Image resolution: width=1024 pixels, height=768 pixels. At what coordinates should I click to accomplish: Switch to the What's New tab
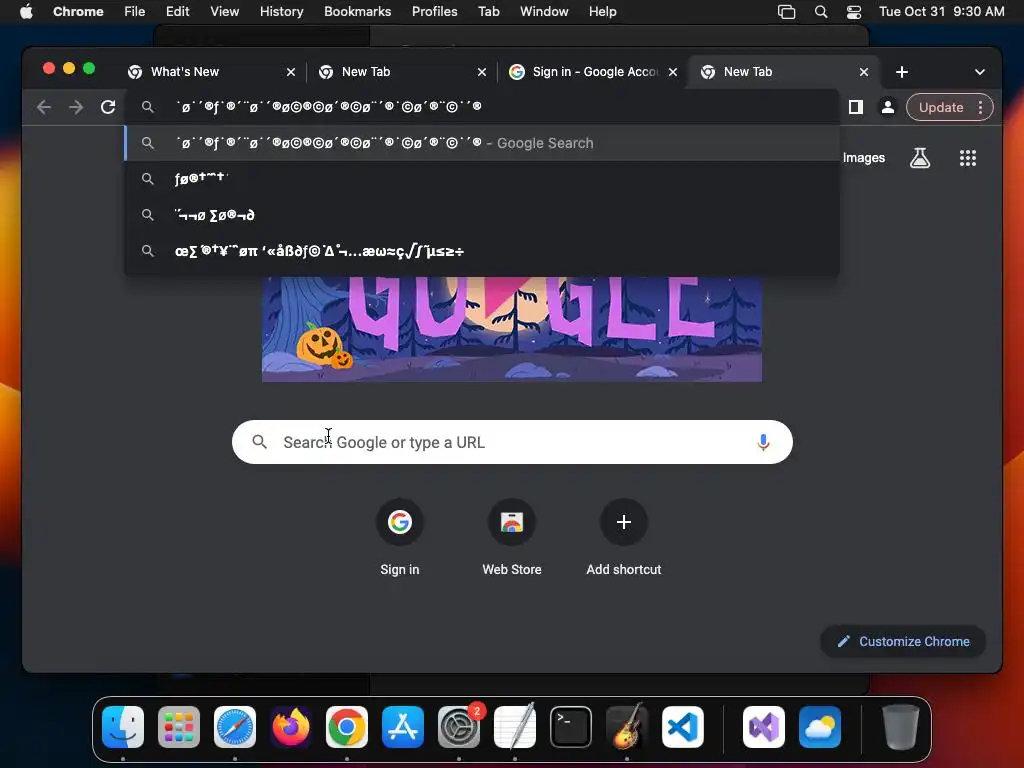click(210, 72)
